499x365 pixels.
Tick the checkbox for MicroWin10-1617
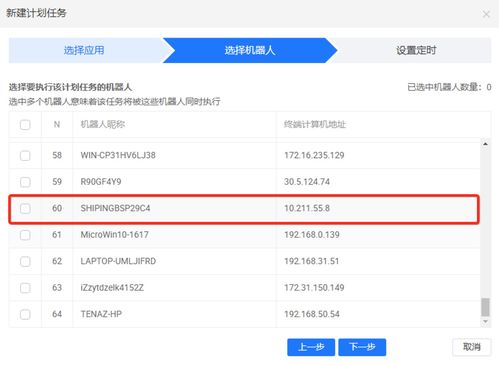pos(25,235)
